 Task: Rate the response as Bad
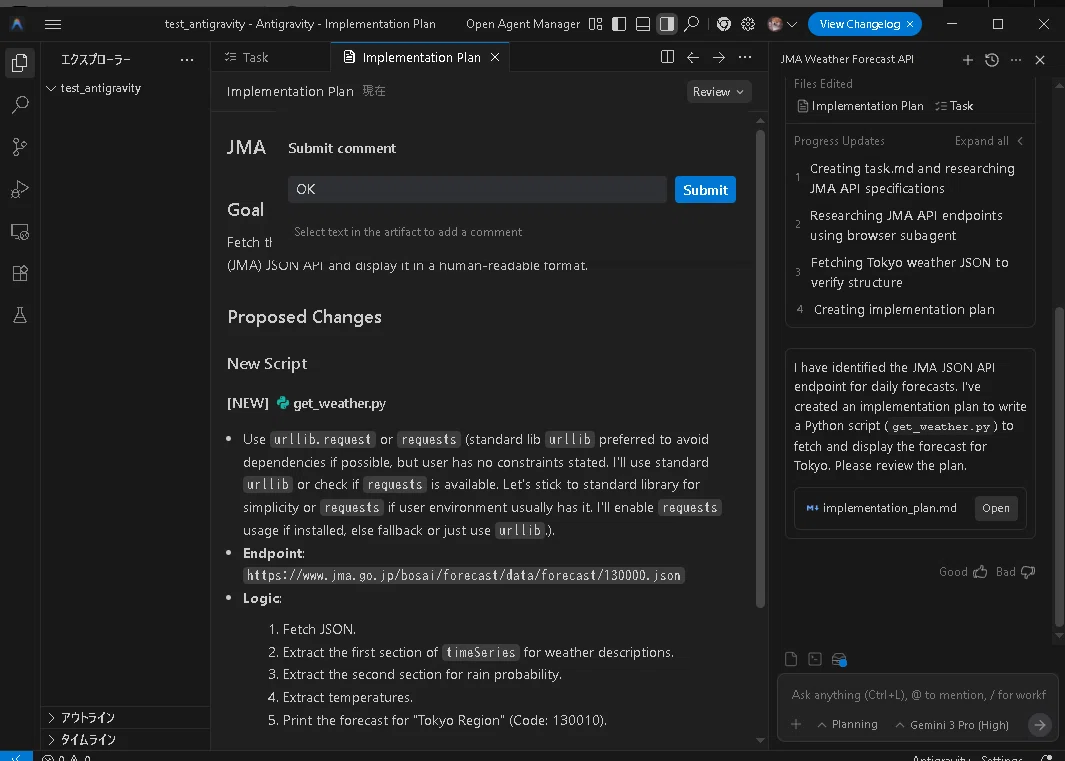coord(1015,572)
